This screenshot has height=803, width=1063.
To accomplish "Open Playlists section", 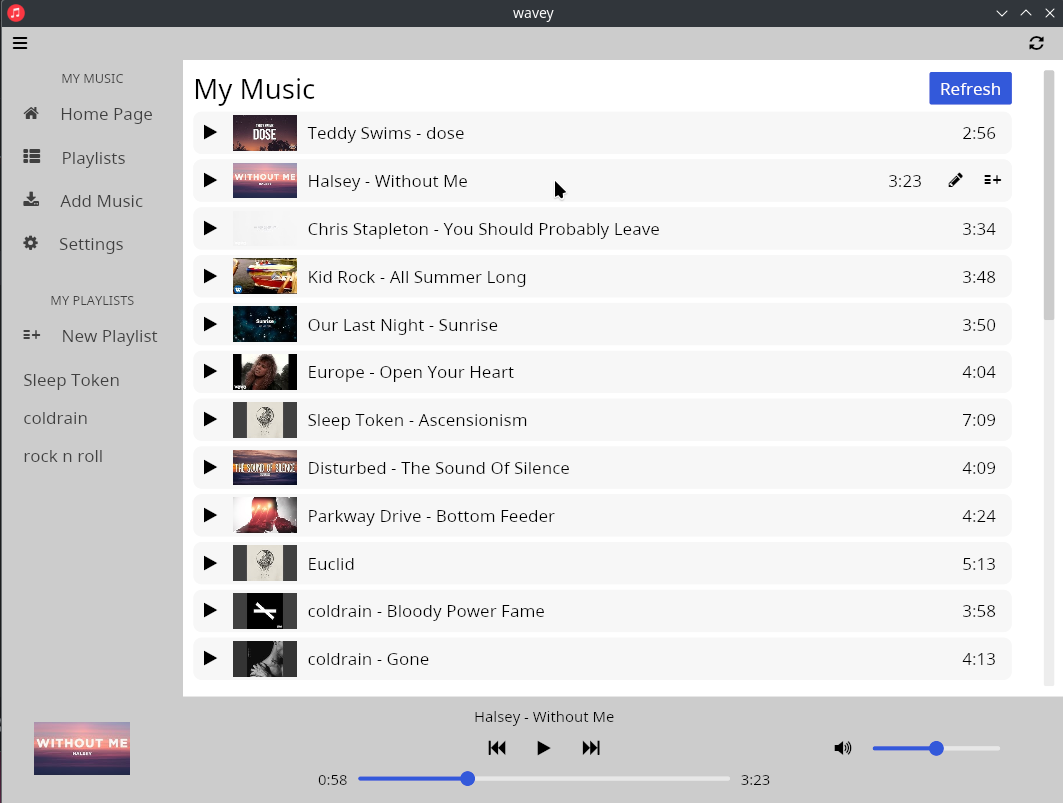I will point(94,158).
